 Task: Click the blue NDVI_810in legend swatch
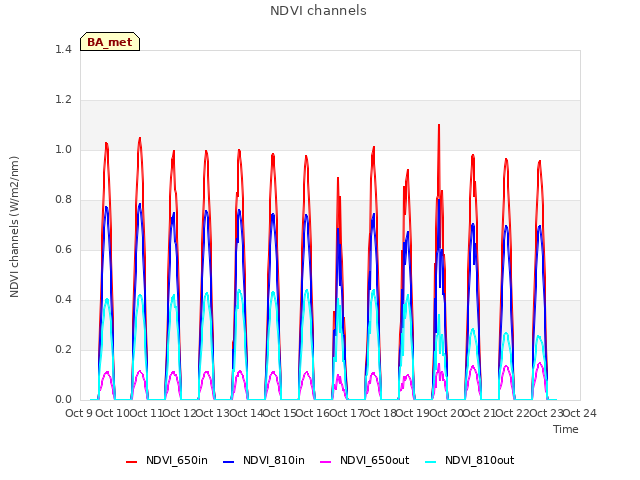coord(229,462)
